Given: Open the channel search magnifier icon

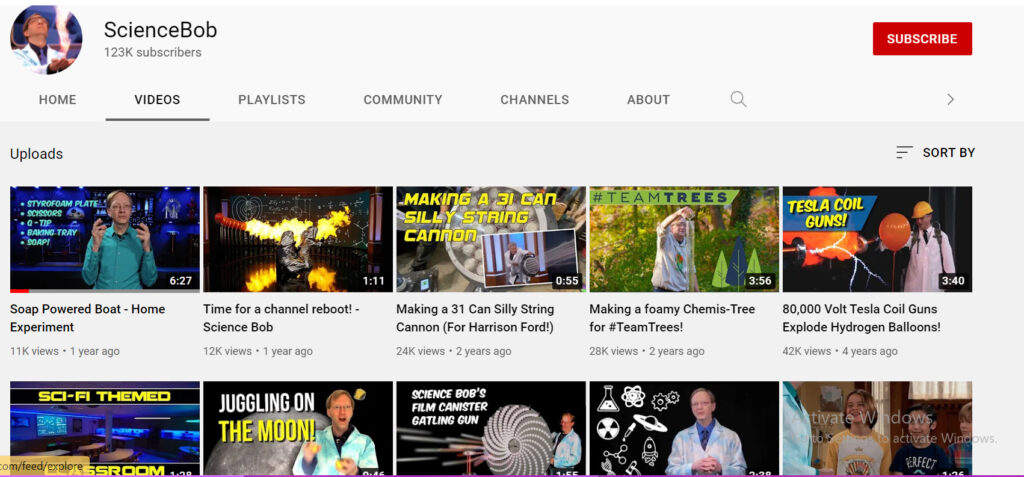Looking at the screenshot, I should [738, 99].
